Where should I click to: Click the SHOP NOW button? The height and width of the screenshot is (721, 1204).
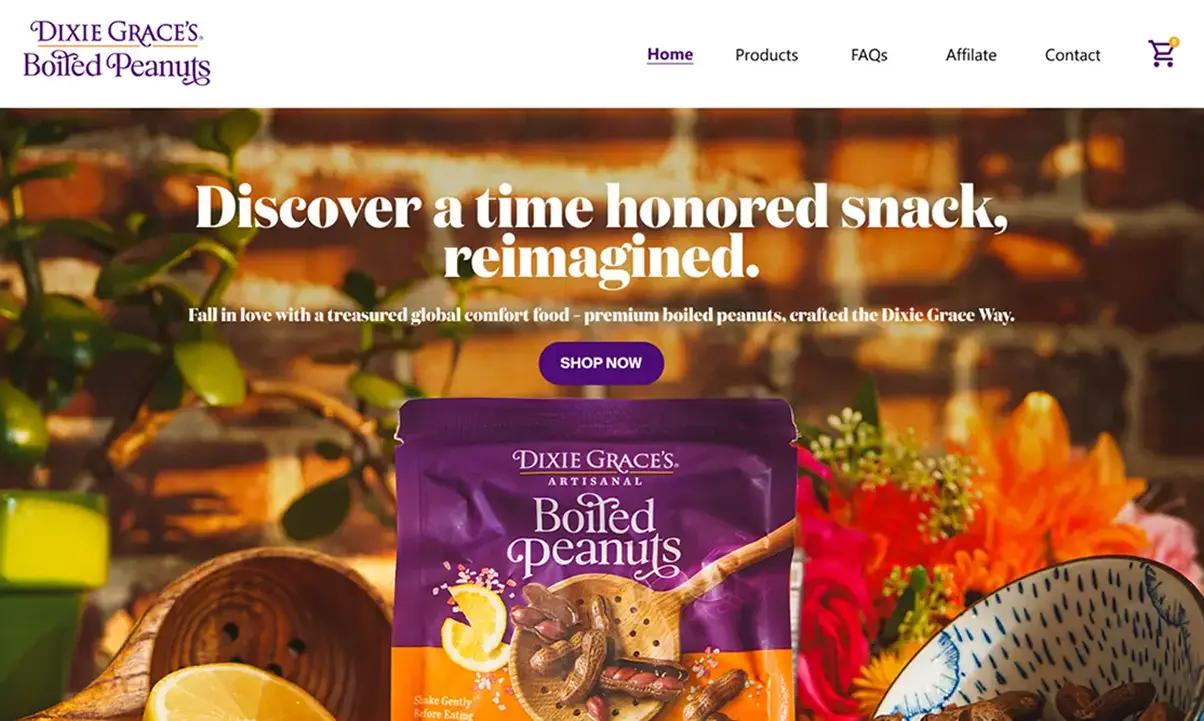click(x=601, y=363)
